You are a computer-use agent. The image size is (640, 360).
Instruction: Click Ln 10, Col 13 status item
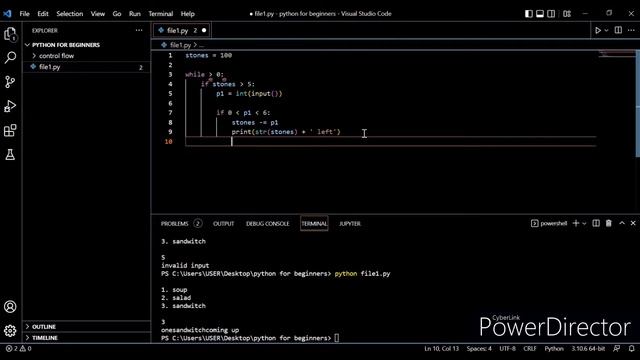click(441, 349)
